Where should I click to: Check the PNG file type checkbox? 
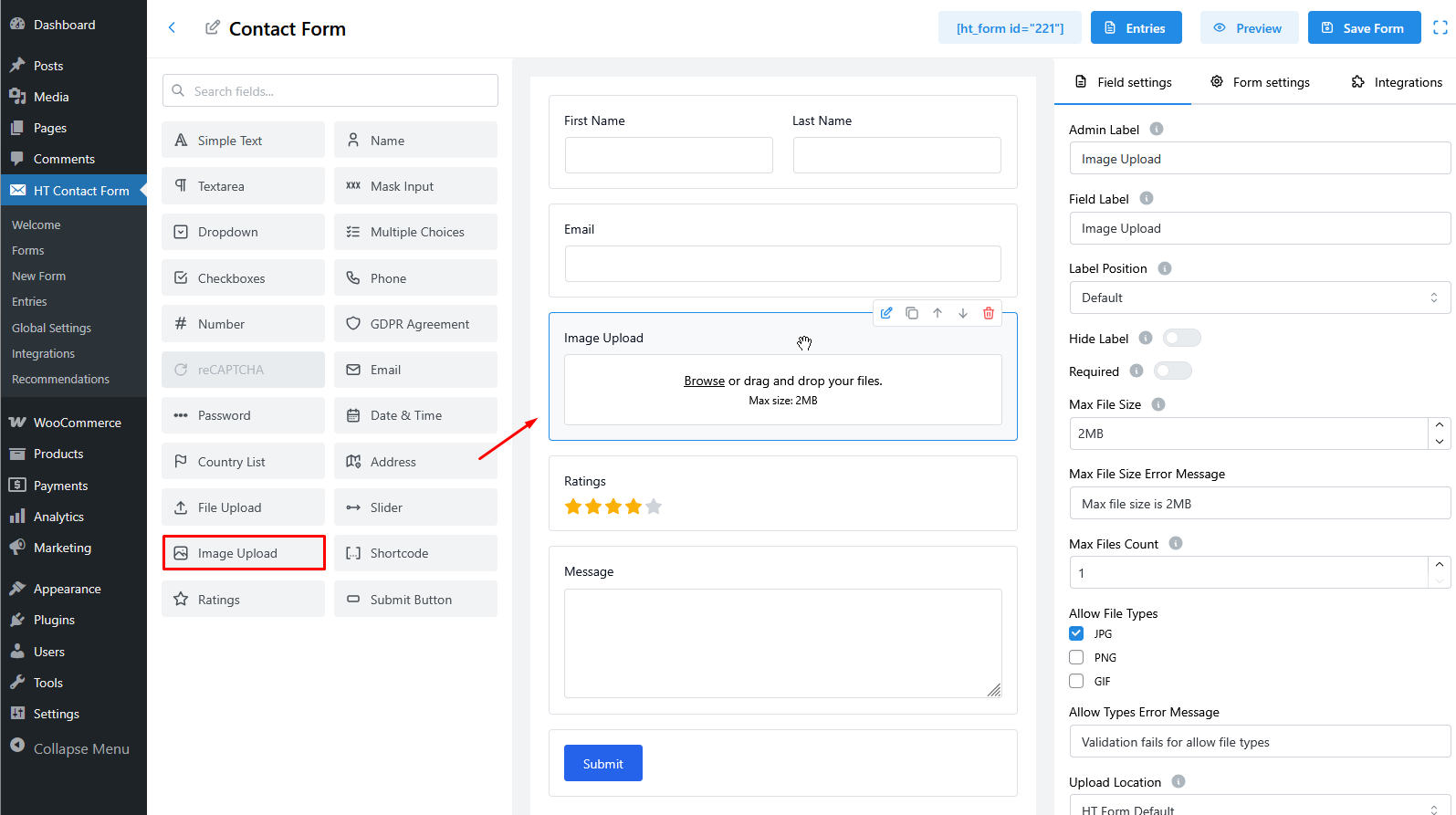click(x=1076, y=657)
